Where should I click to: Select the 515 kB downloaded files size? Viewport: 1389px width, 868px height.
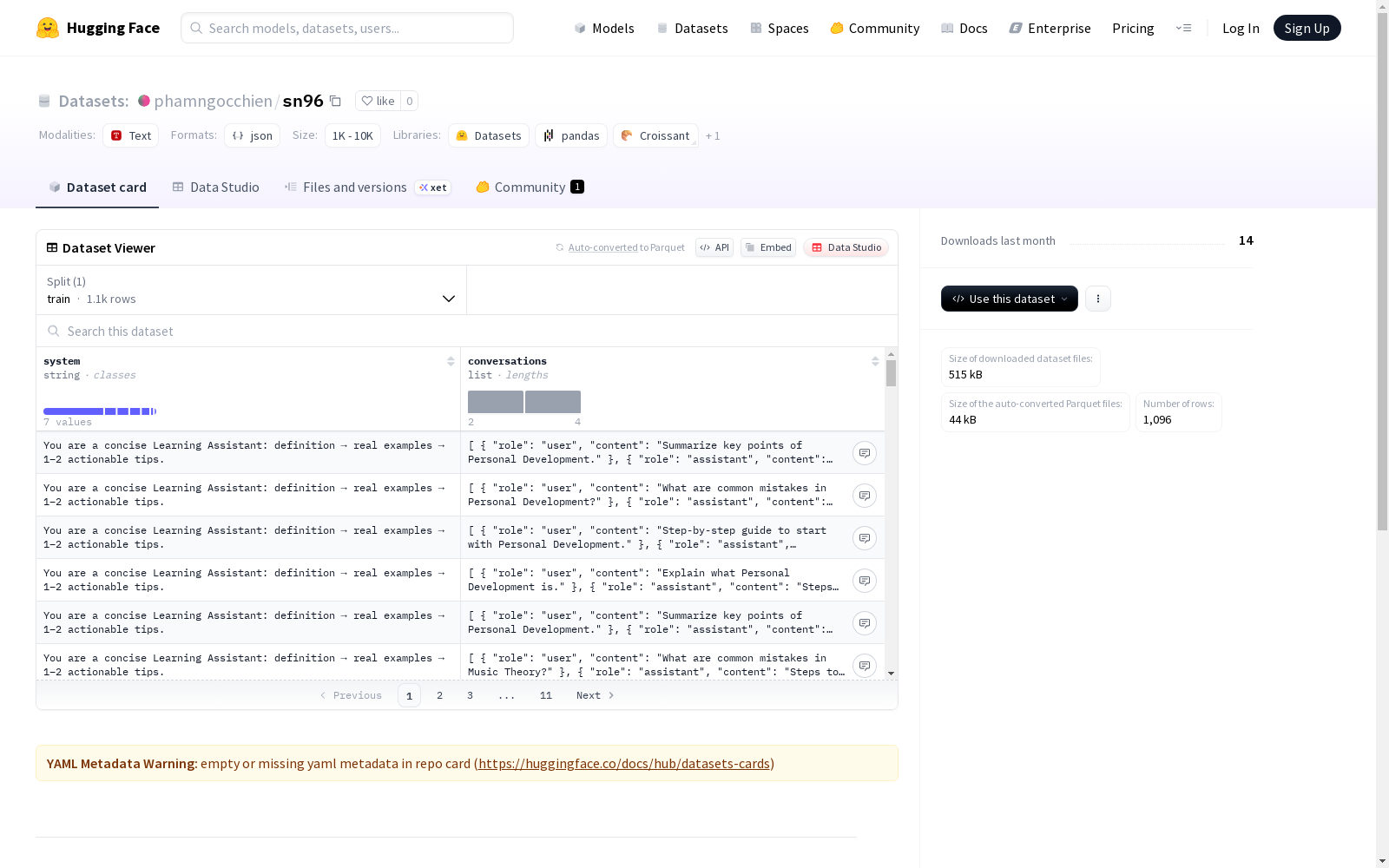coord(965,374)
